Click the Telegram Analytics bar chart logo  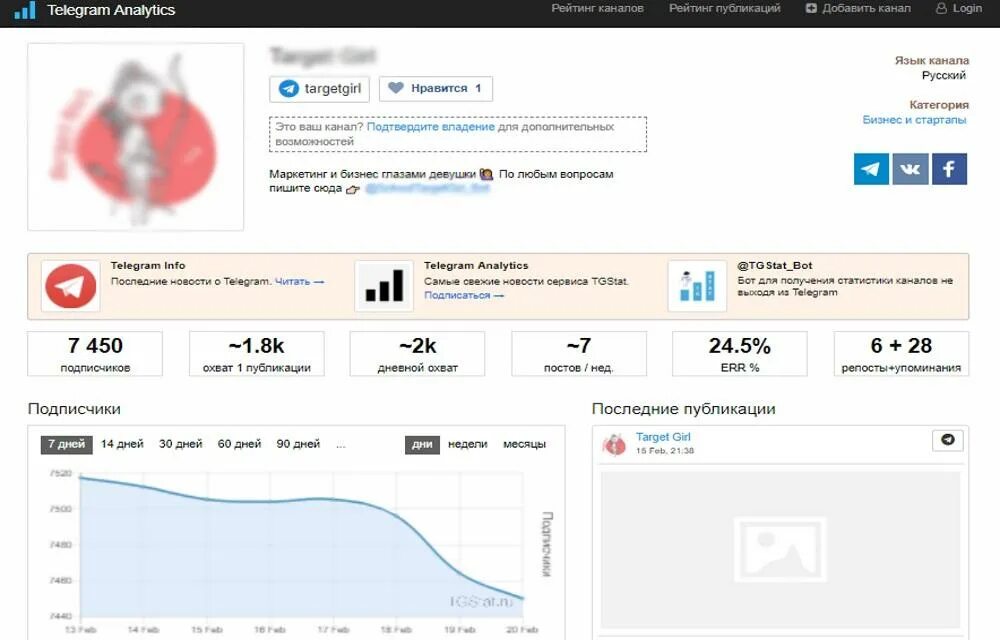[x=24, y=10]
